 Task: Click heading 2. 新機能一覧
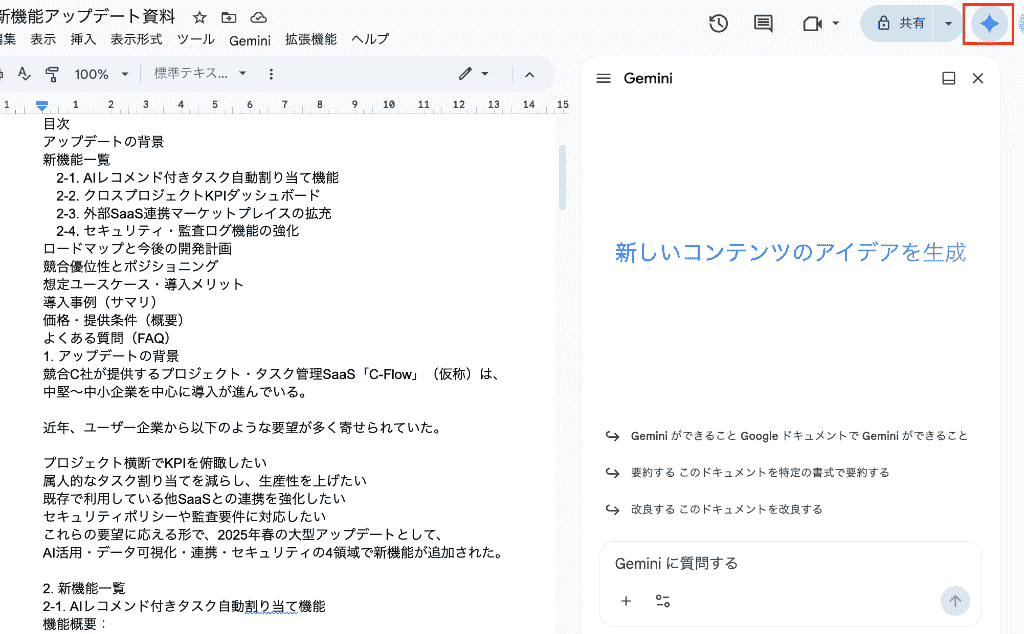[x=84, y=588]
